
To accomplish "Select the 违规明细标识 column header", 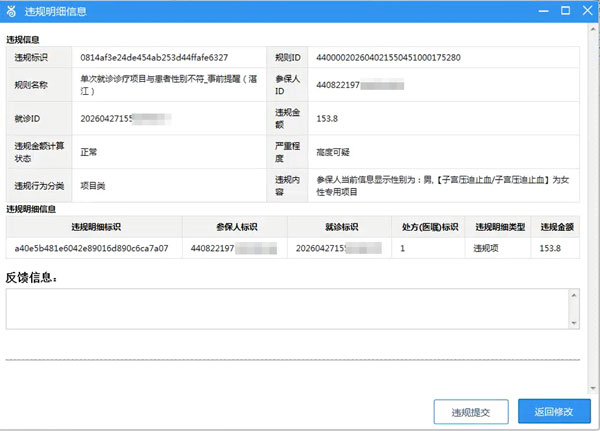I will 96,227.
